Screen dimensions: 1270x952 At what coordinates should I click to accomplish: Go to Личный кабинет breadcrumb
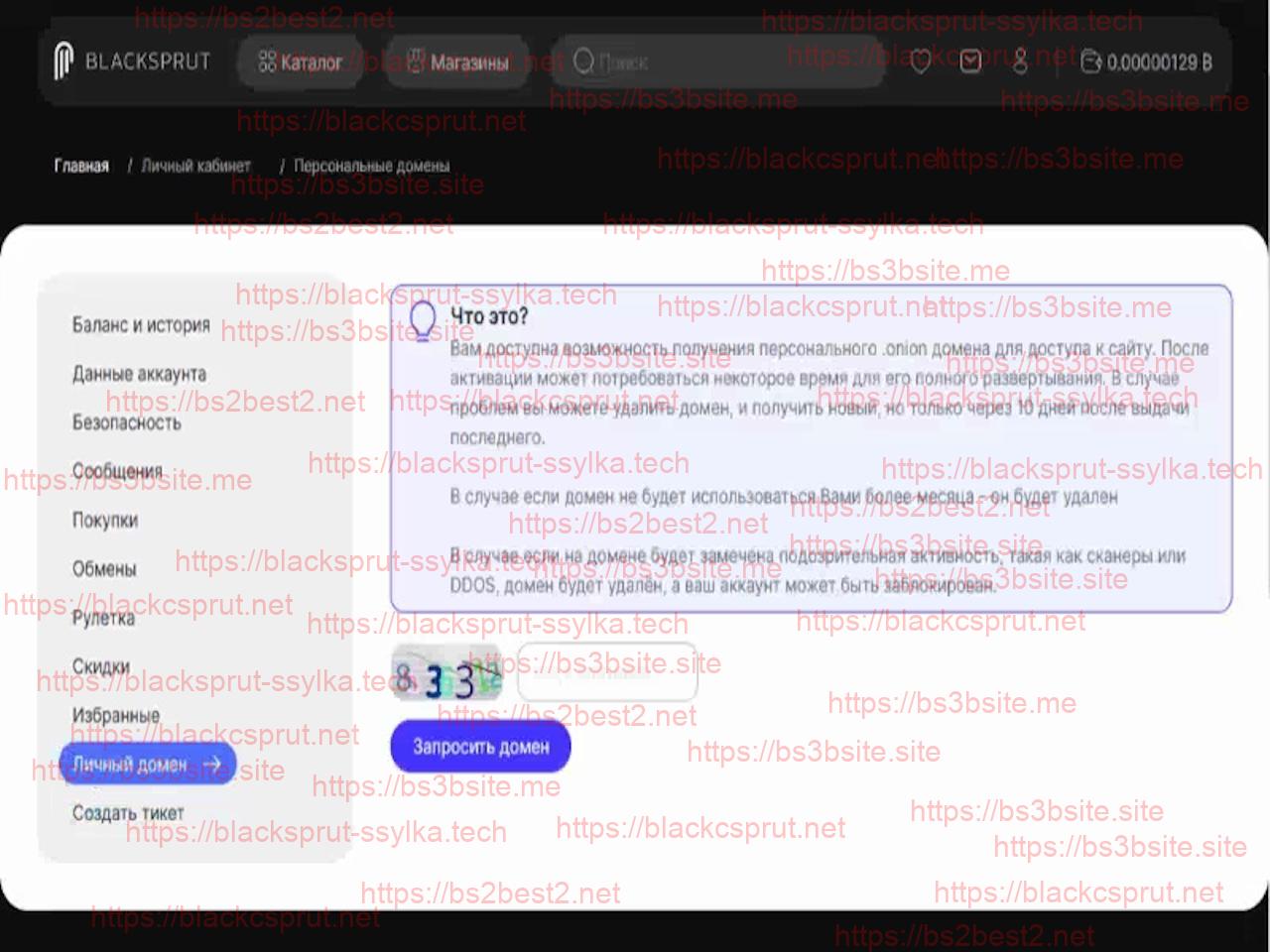point(196,166)
